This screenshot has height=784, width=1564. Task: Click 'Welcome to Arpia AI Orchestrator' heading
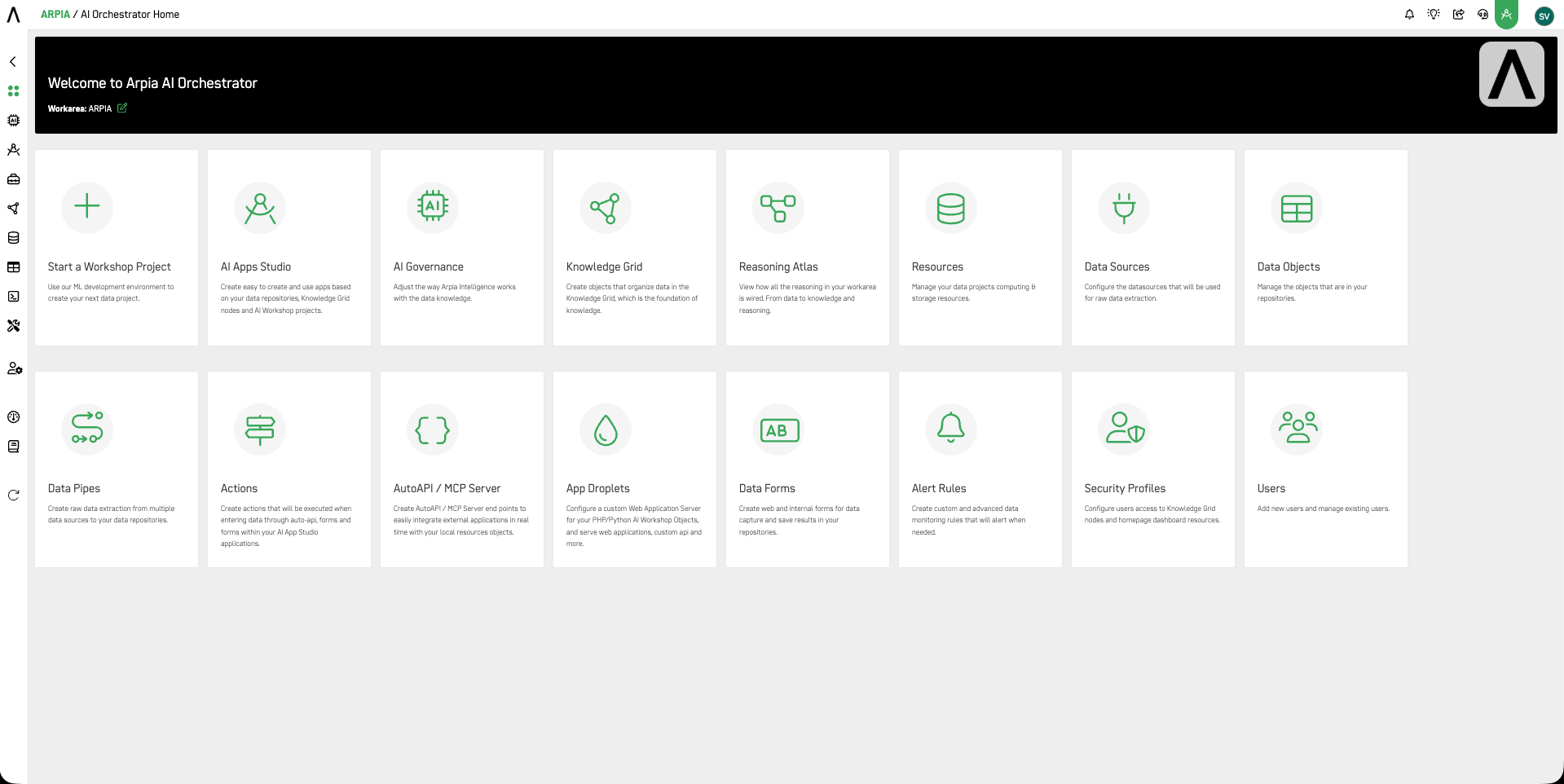tap(152, 83)
